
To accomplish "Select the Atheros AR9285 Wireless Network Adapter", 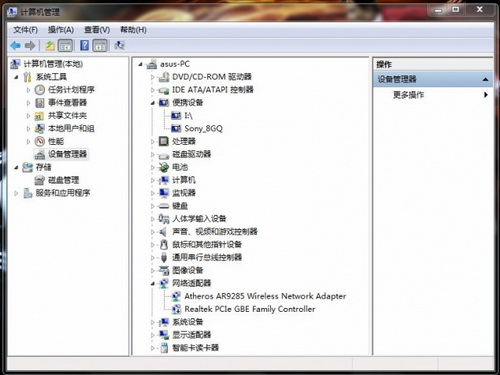I will 265,296.
